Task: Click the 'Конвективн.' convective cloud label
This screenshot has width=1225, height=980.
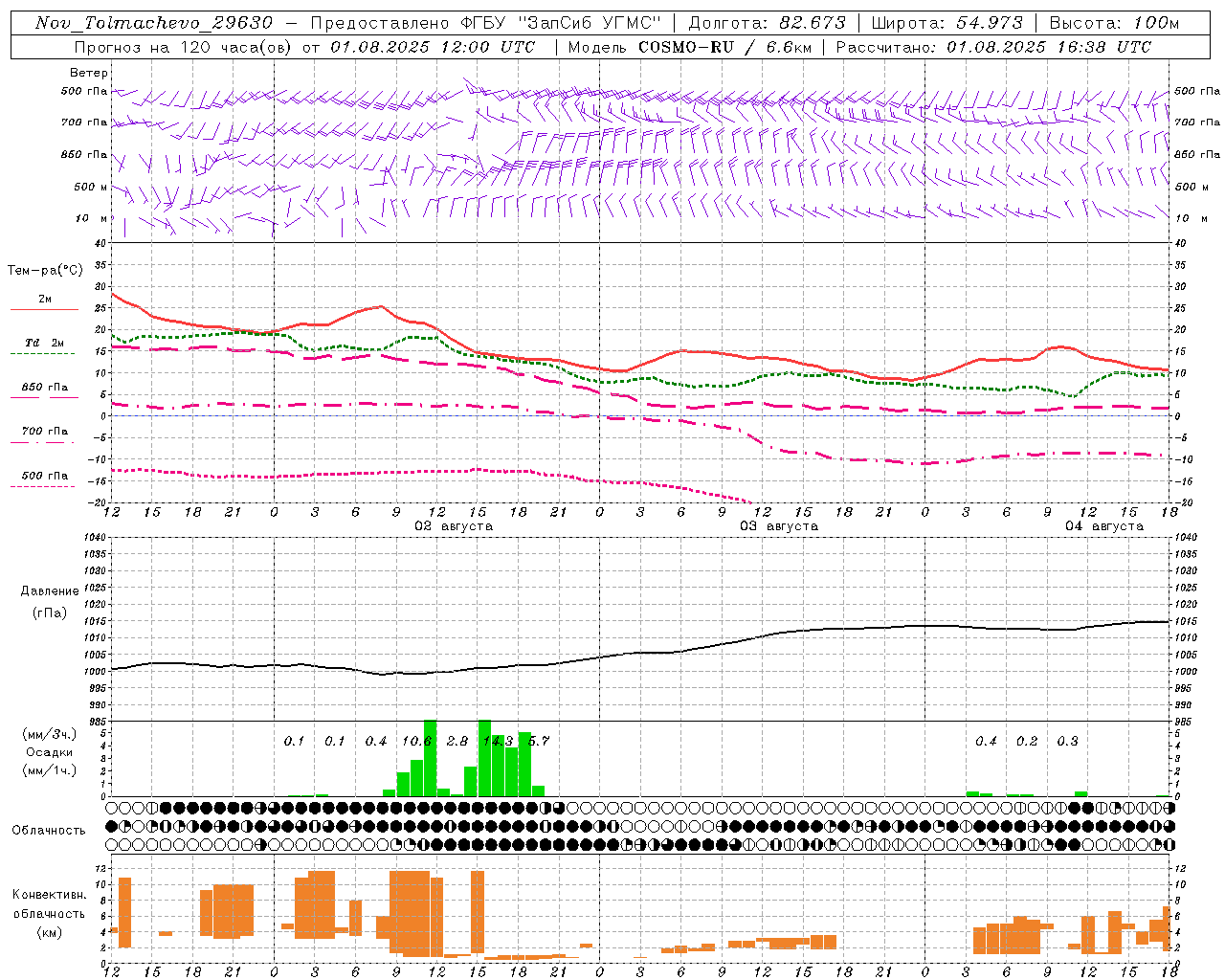Action: tap(49, 895)
